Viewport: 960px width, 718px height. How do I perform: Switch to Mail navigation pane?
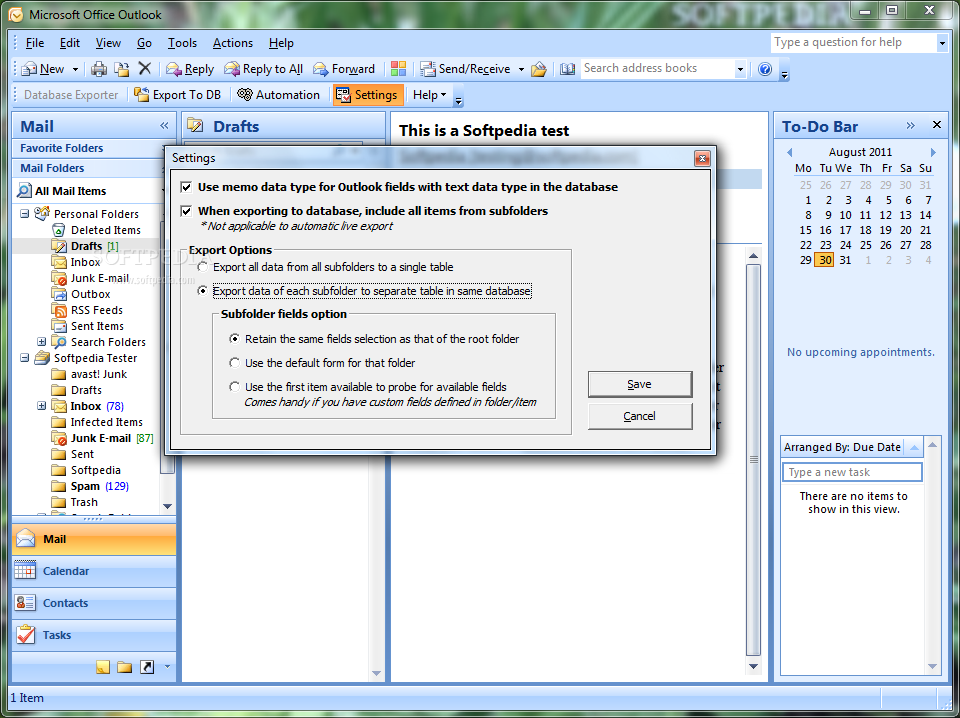click(94, 539)
